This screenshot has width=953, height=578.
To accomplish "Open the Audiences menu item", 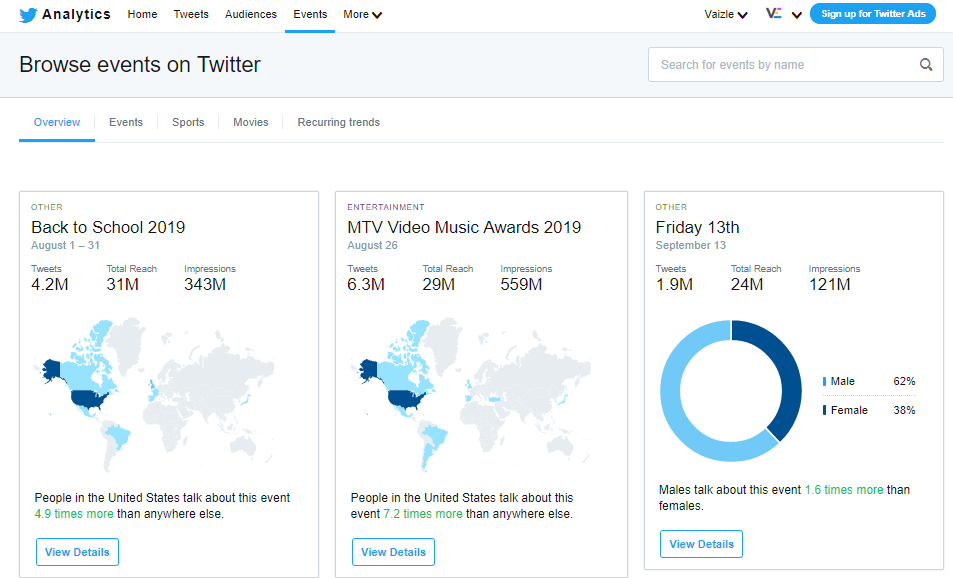I will click(x=250, y=14).
